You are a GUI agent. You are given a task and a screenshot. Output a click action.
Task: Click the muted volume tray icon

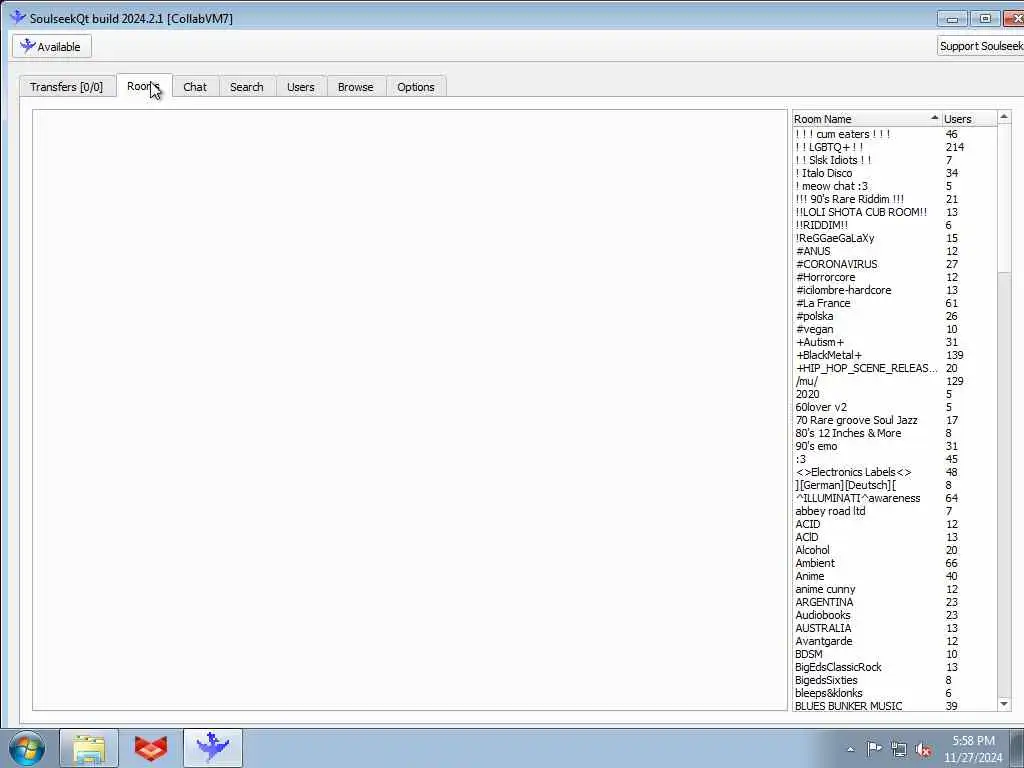(923, 749)
